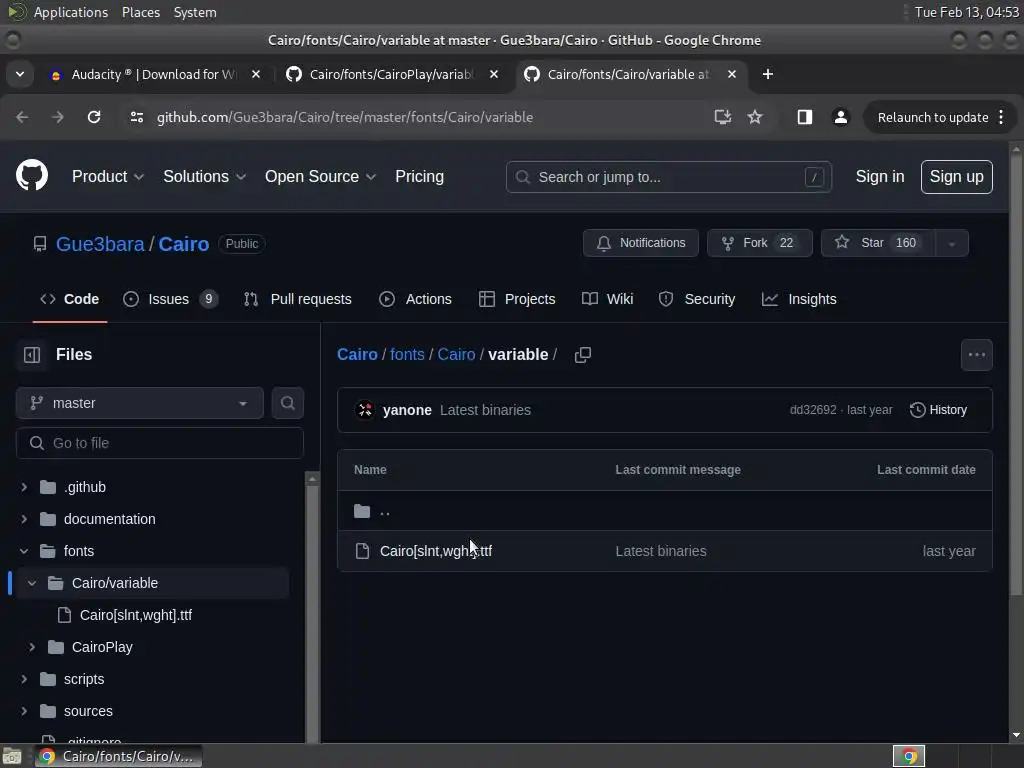Reload the page with the refresh icon
Viewport: 1024px width, 768px height.
point(94,117)
